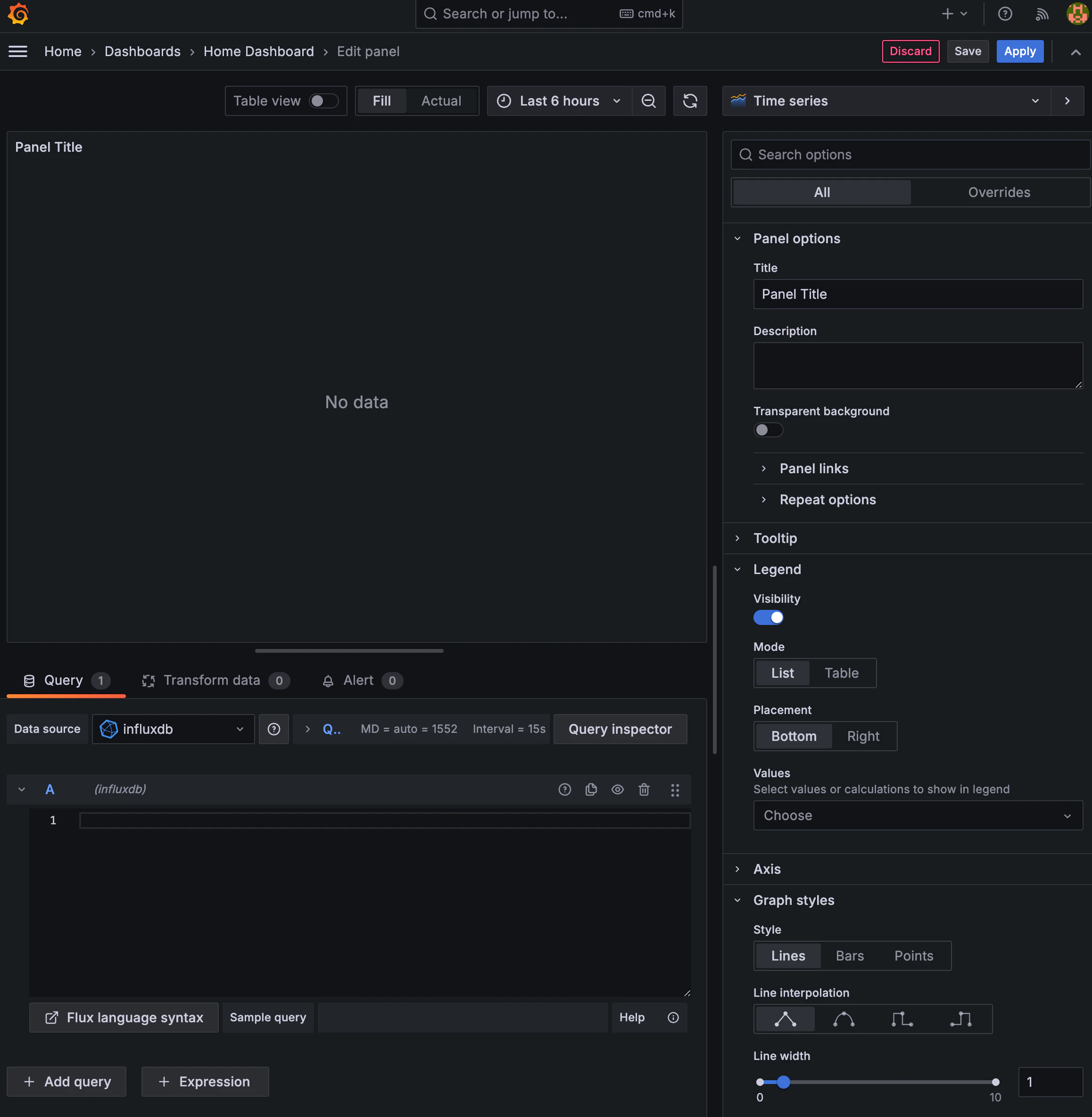Expand the Panel links section

814,468
